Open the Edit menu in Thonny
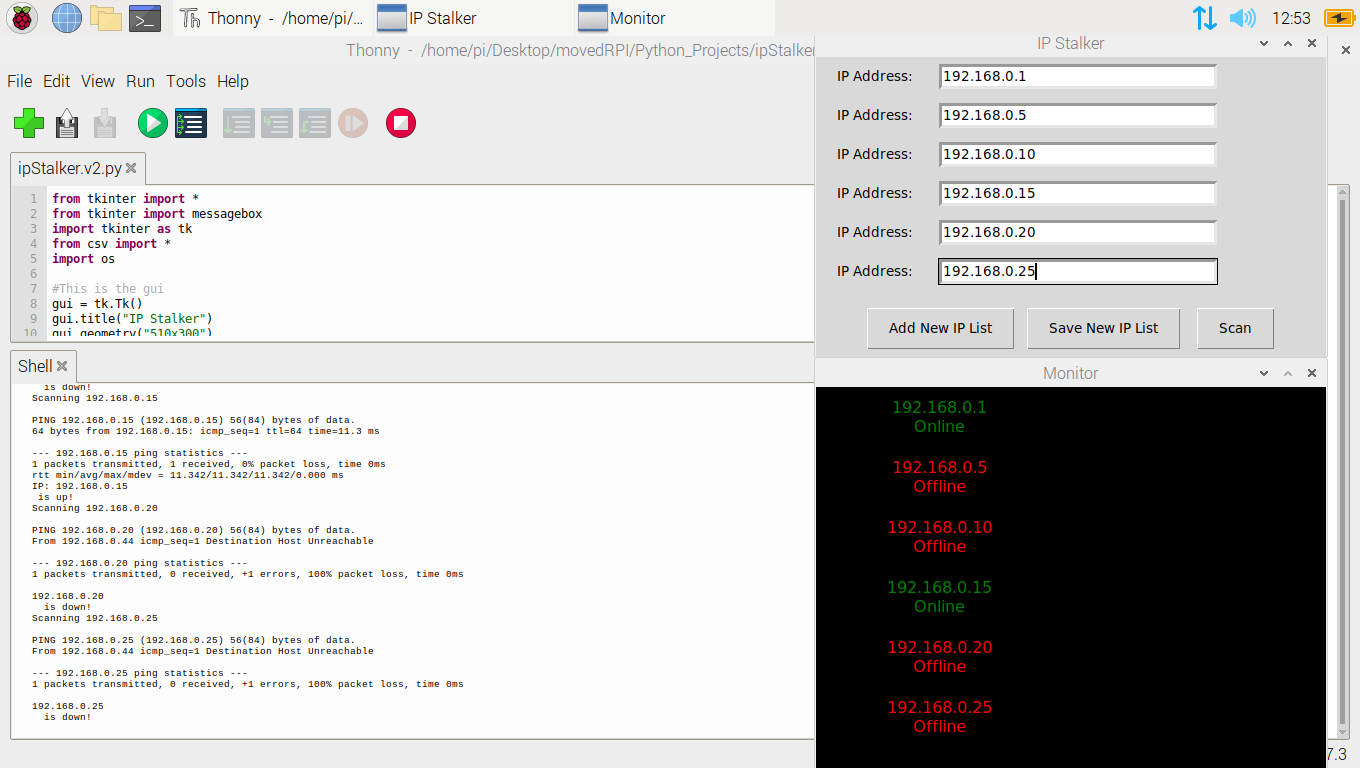 tap(57, 81)
